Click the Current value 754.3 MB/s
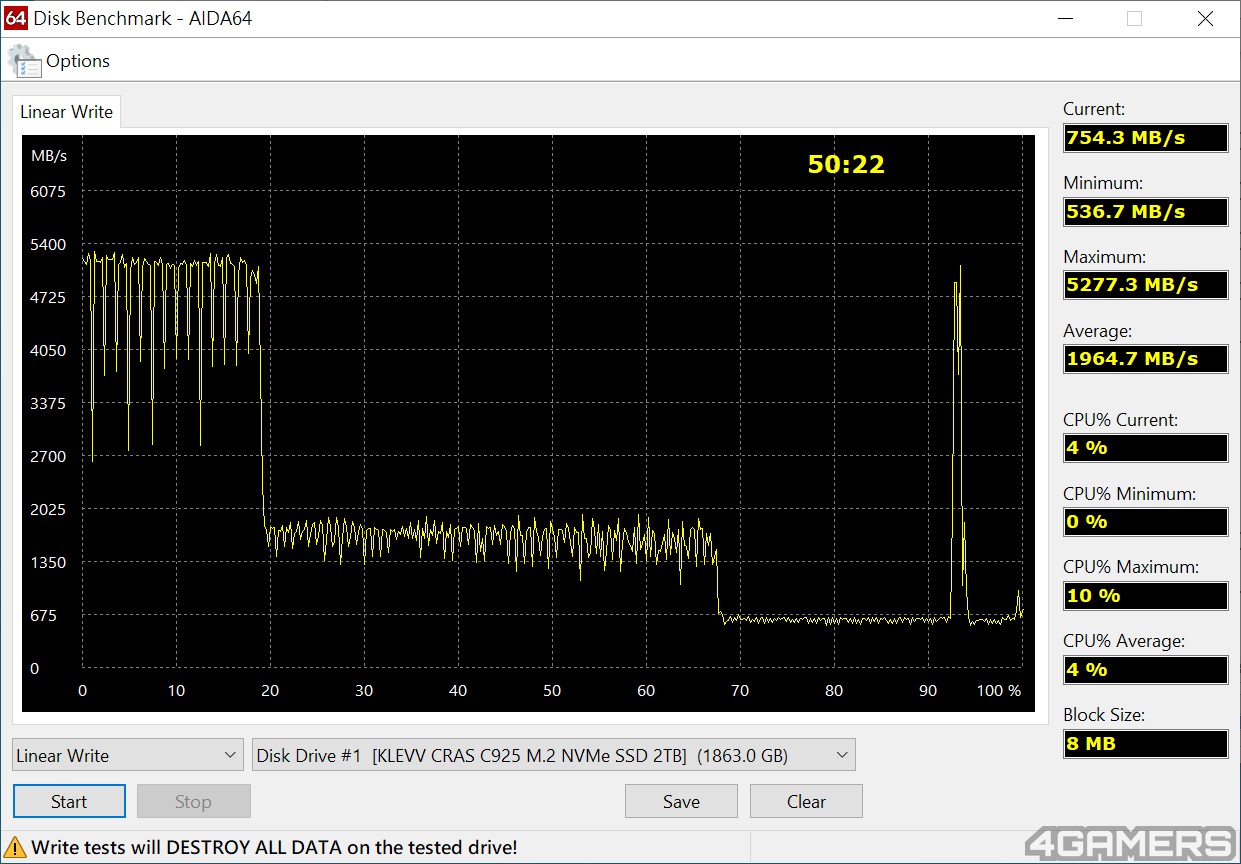Image resolution: width=1241 pixels, height=864 pixels. 1145,138
